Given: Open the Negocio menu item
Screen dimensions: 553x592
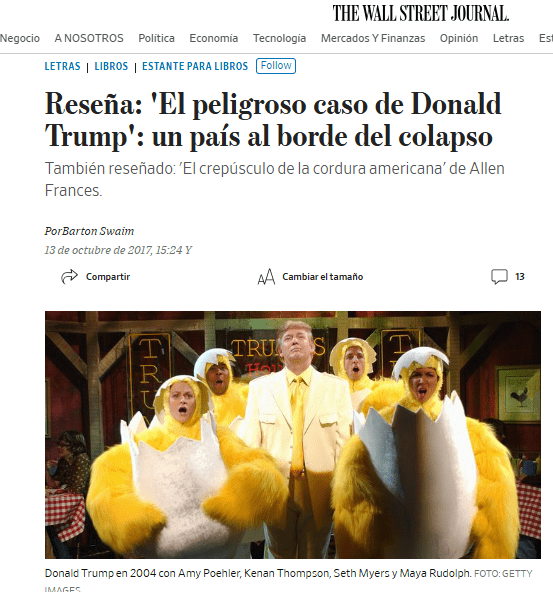Looking at the screenshot, I should tap(20, 38).
